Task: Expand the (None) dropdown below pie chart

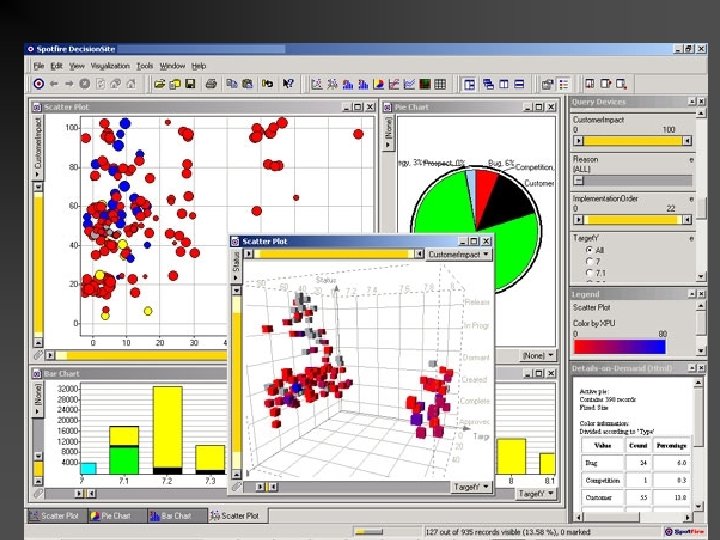Action: click(538, 355)
